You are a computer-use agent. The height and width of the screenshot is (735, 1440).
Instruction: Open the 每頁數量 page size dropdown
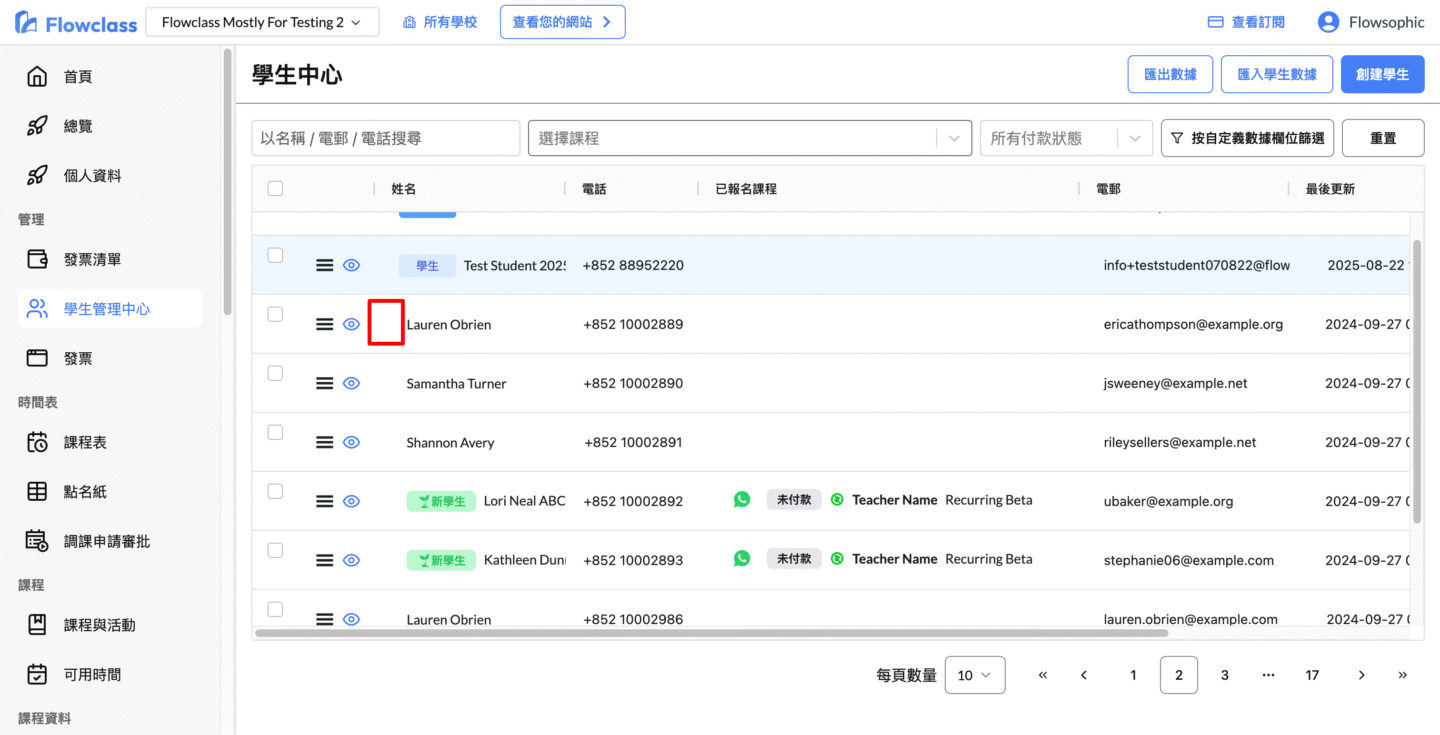click(x=974, y=675)
